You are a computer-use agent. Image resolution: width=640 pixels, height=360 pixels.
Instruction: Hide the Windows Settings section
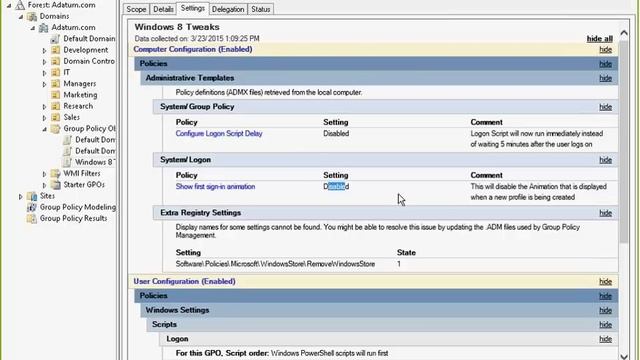tap(605, 310)
